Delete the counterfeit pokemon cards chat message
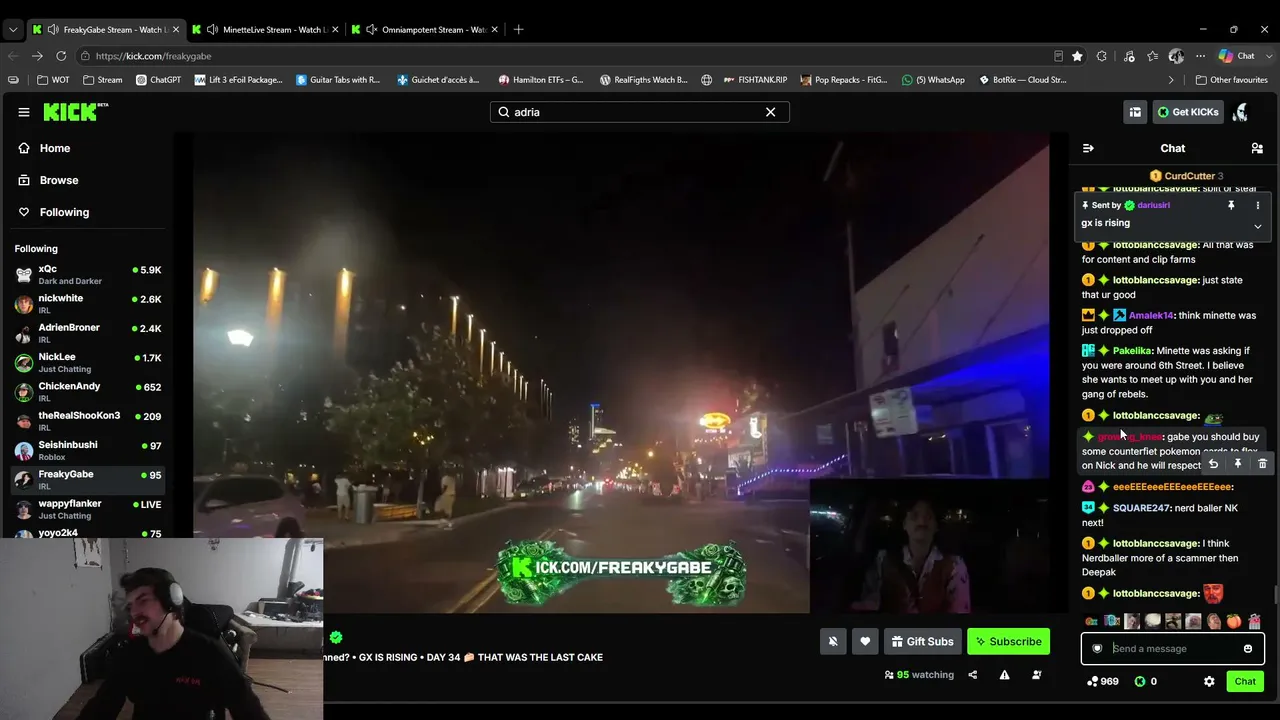This screenshot has width=1280, height=720. tap(1262, 464)
